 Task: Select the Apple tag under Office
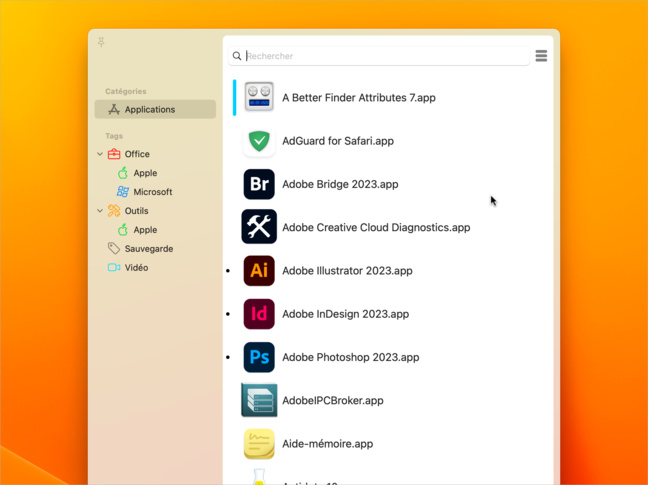(145, 173)
